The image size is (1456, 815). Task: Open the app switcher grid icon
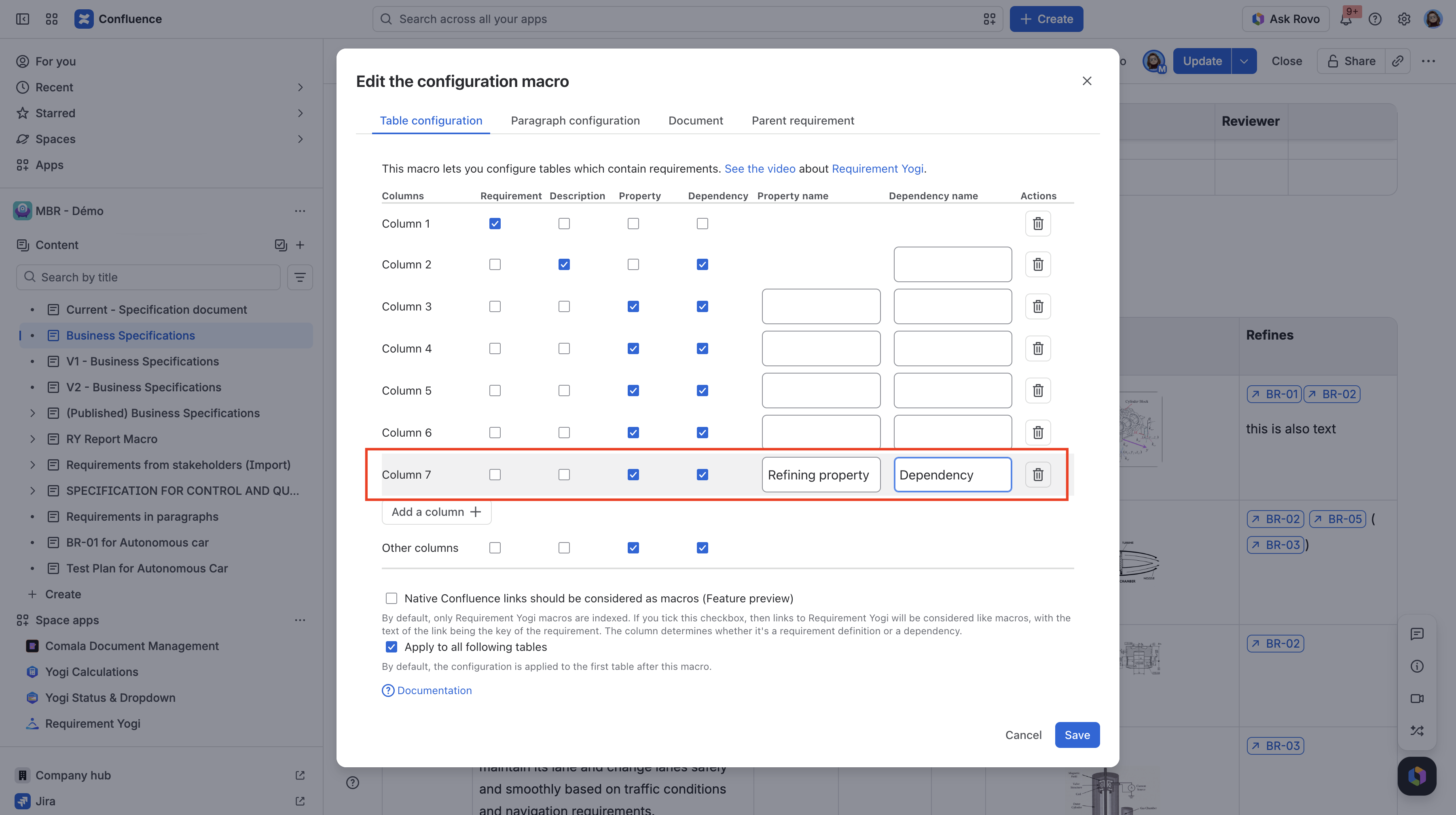pyautogui.click(x=51, y=19)
